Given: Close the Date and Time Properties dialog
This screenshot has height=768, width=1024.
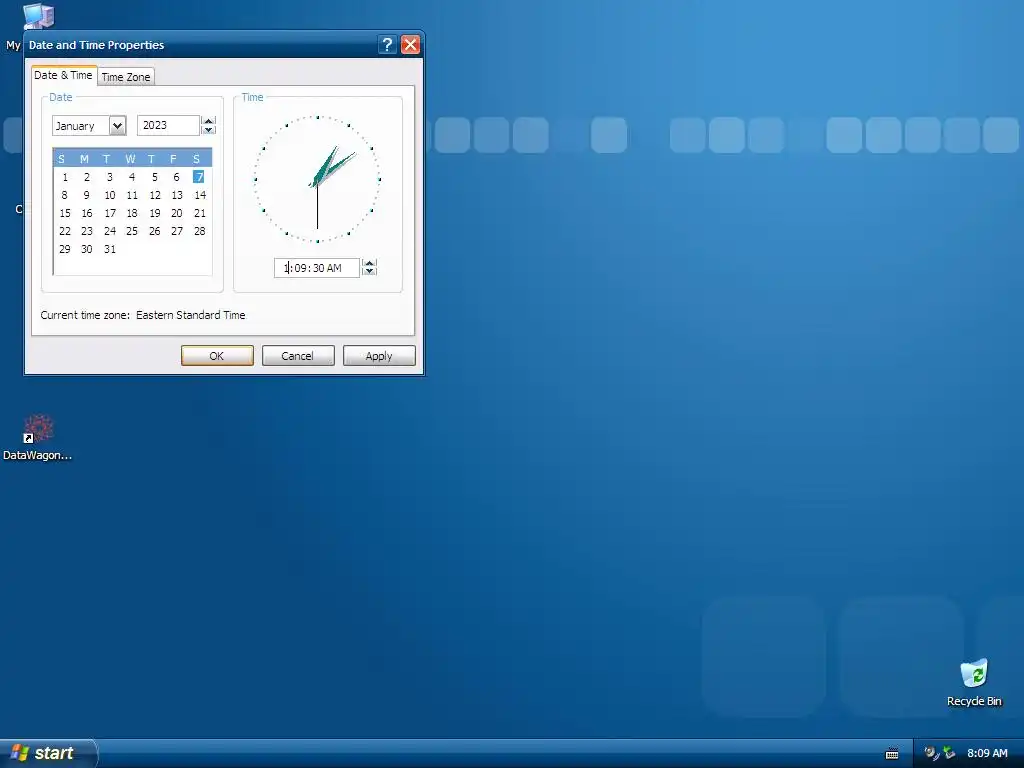Looking at the screenshot, I should pyautogui.click(x=410, y=44).
